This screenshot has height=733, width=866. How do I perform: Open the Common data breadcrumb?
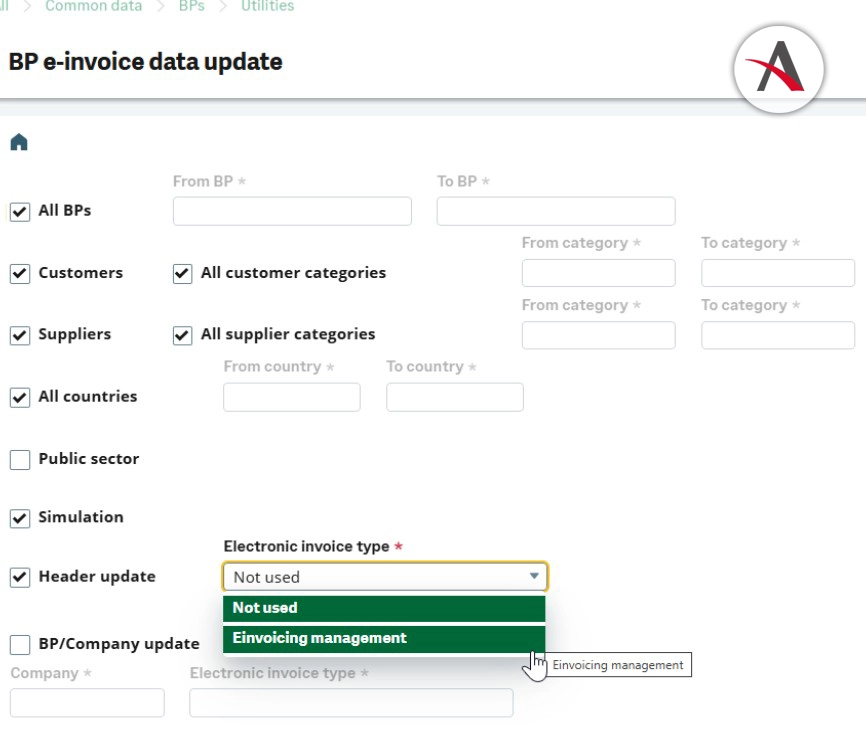click(x=92, y=7)
